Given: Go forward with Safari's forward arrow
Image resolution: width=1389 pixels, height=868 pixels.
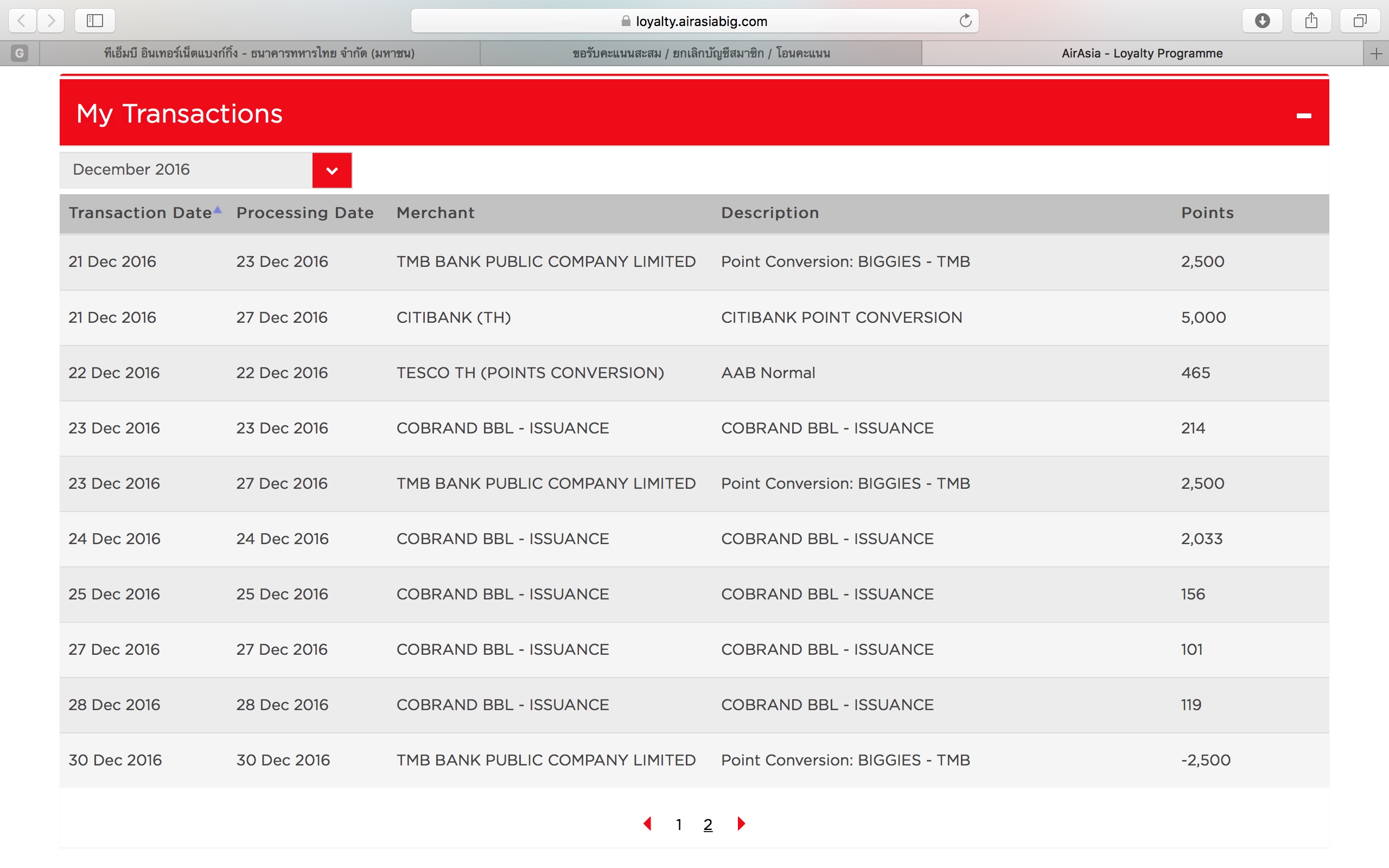Looking at the screenshot, I should (x=51, y=21).
